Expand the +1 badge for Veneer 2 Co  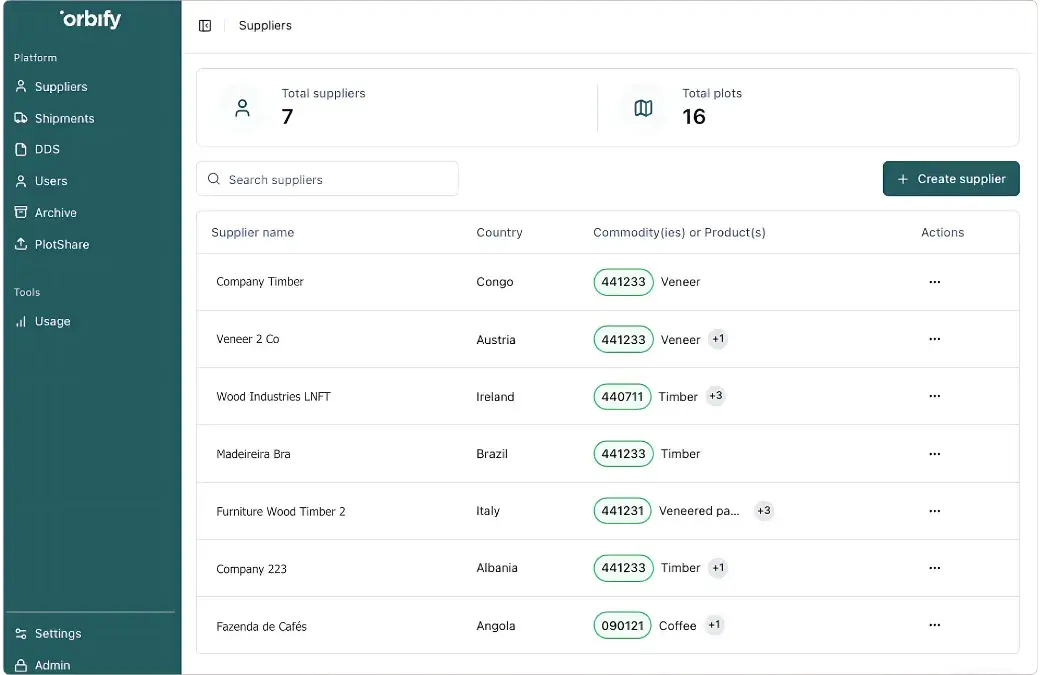click(x=717, y=339)
